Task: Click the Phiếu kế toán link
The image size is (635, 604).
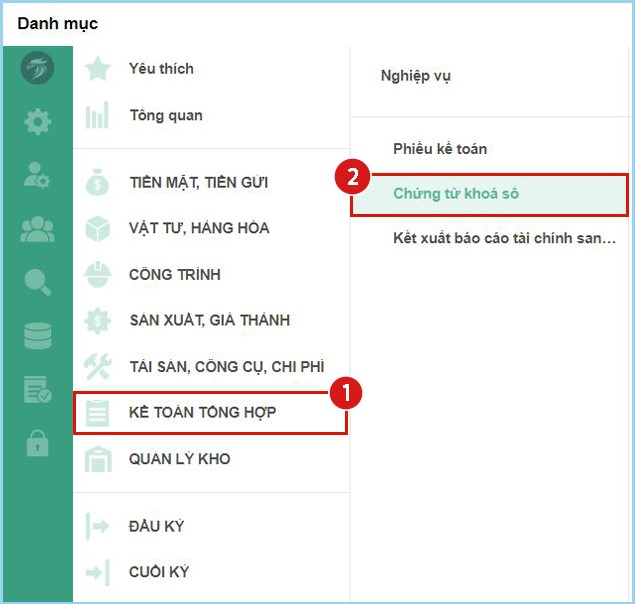Action: click(440, 149)
